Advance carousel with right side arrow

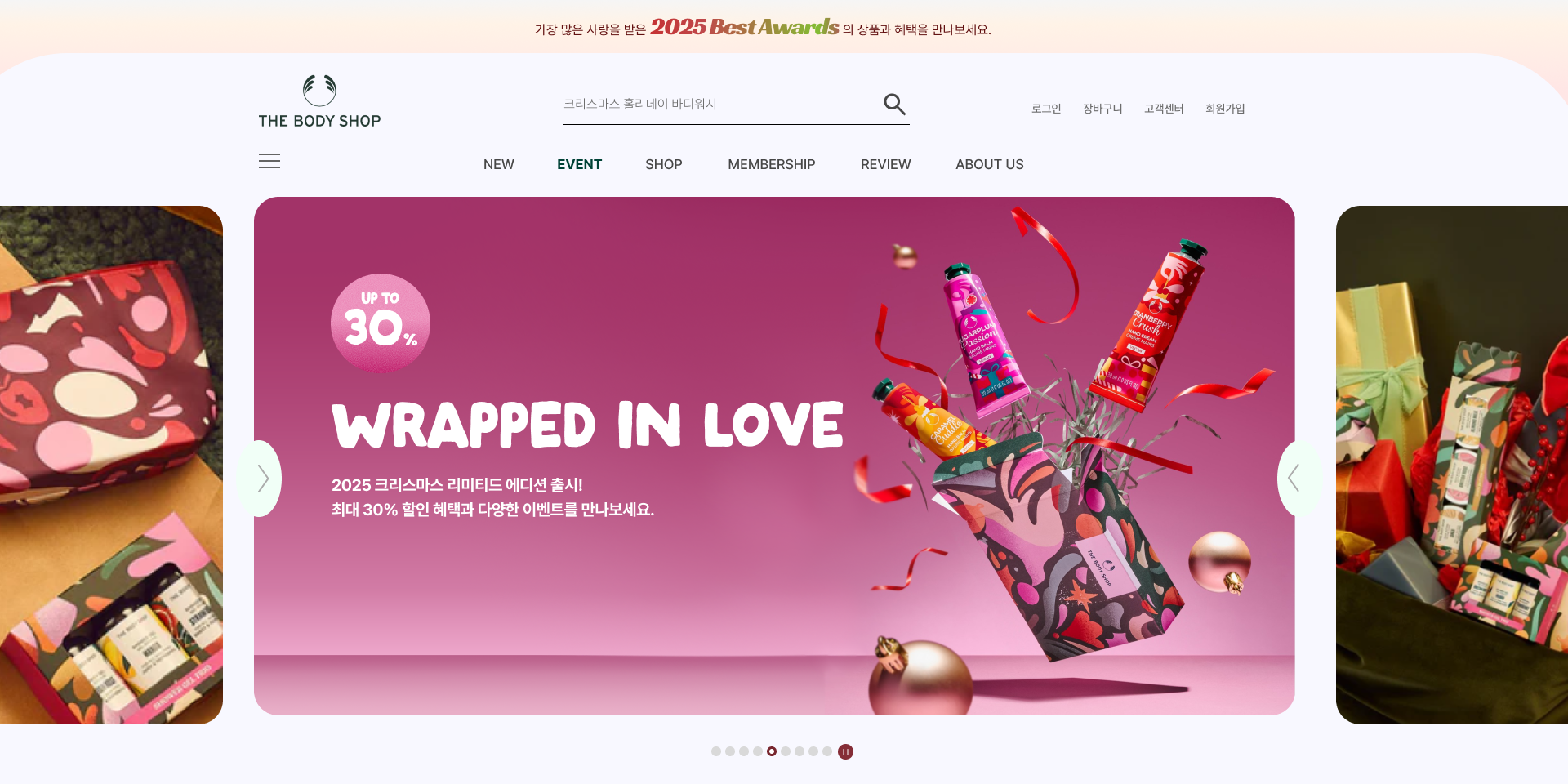pyautogui.click(x=1297, y=479)
